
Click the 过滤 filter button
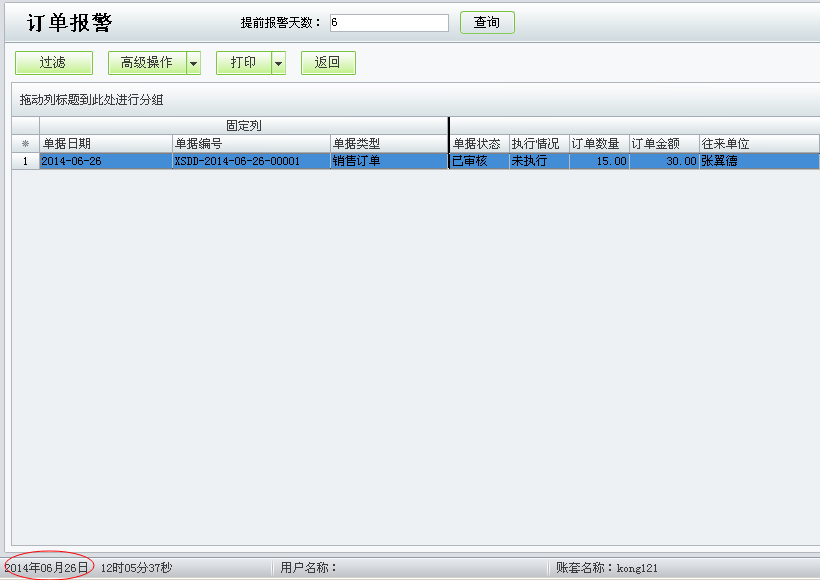54,63
